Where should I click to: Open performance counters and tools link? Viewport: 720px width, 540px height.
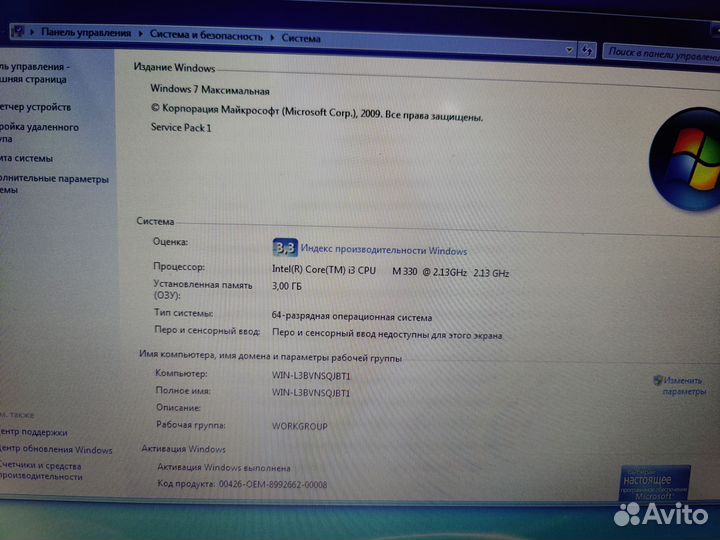[x=41, y=471]
